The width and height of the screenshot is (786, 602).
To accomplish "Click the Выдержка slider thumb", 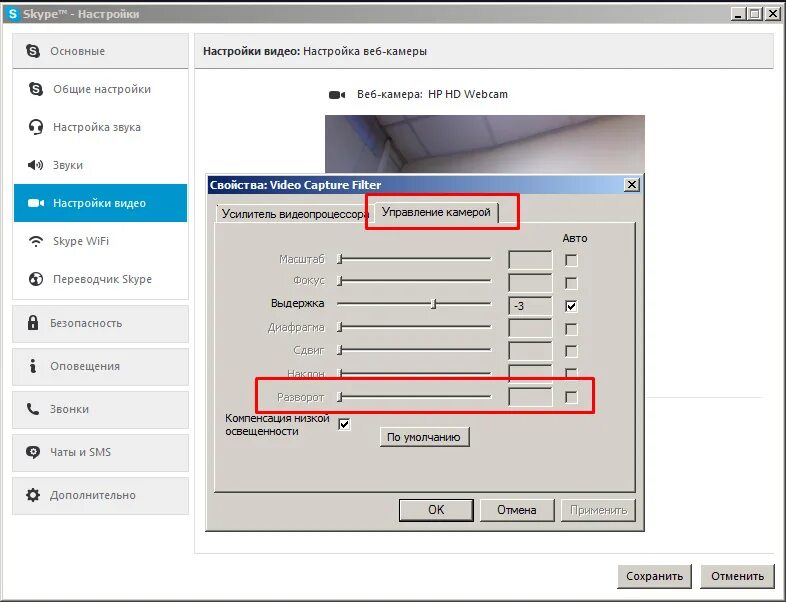I will tap(434, 304).
